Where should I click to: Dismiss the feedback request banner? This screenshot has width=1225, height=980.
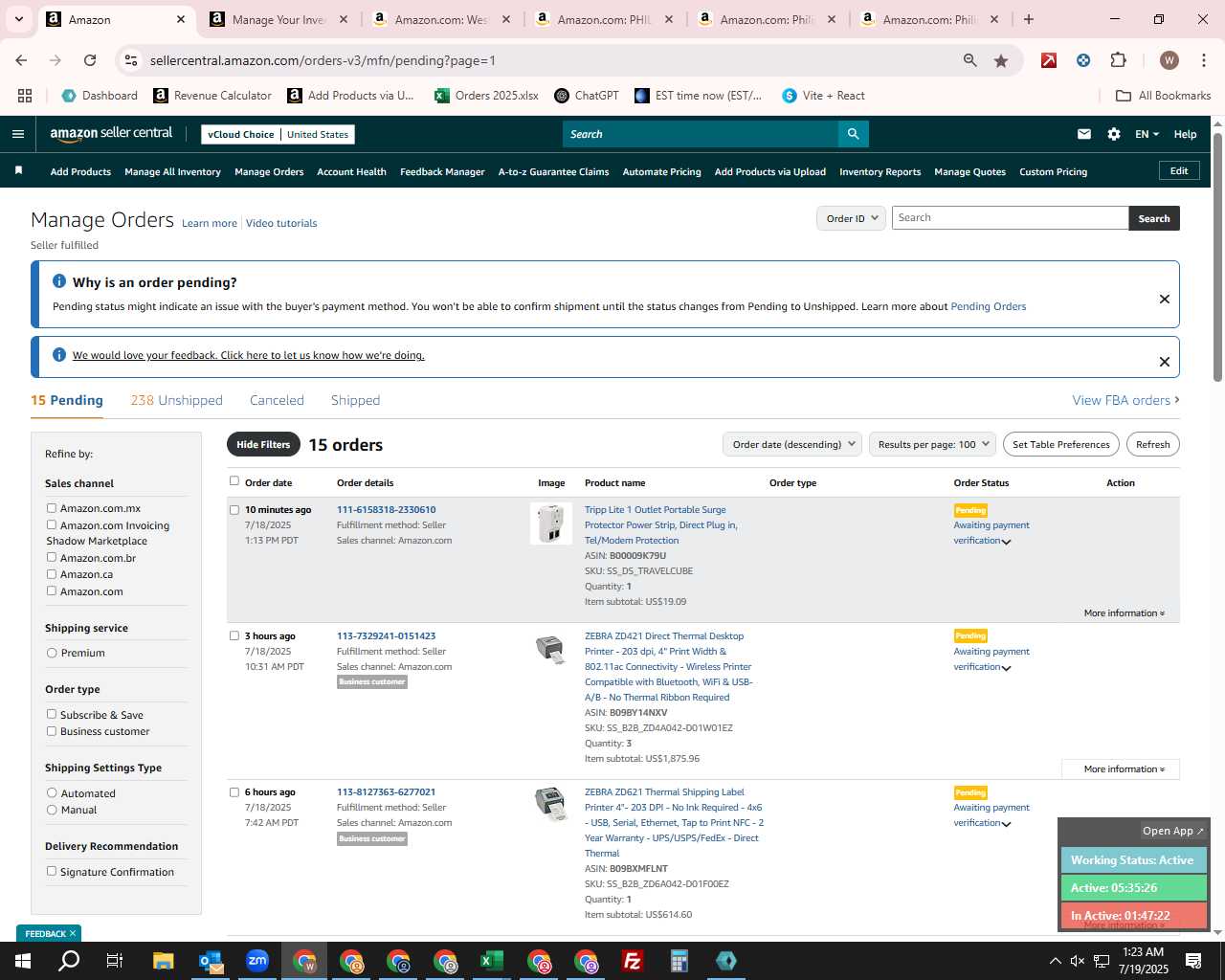point(1165,362)
